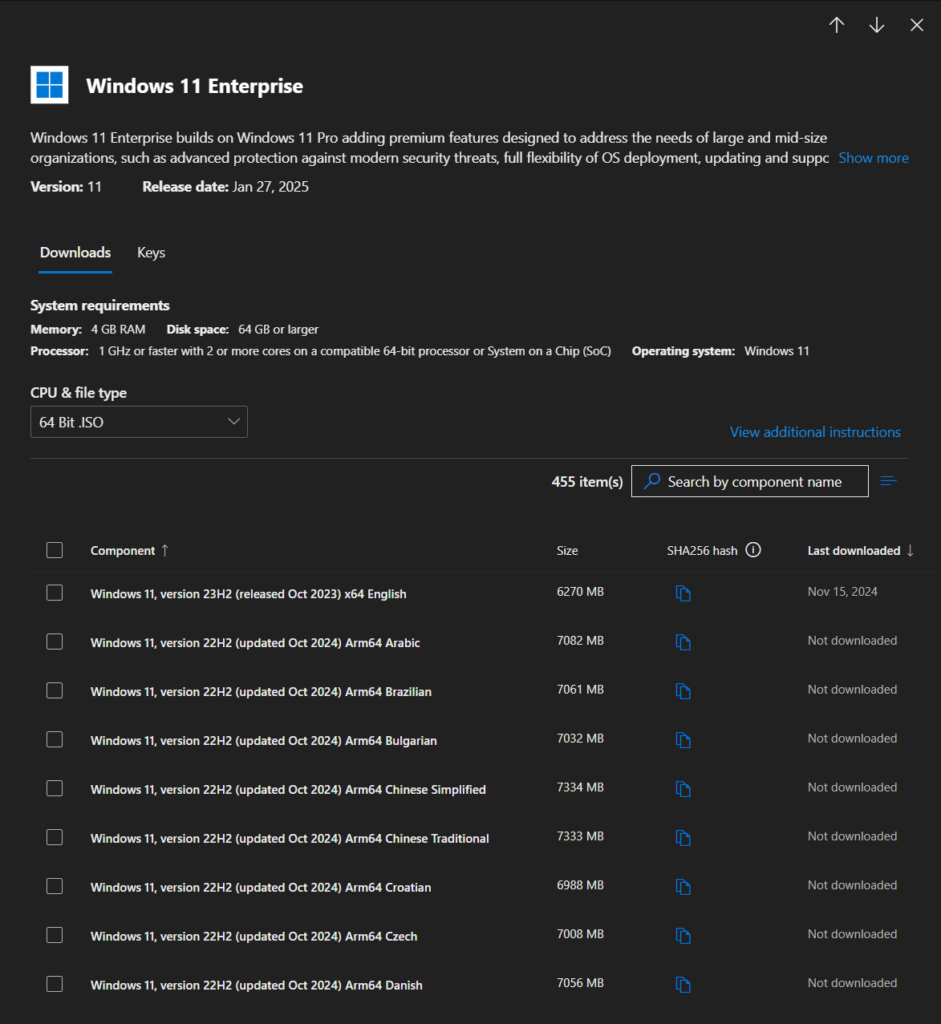Tick checkbox for Arm64 Croatian row
This screenshot has height=1024, width=941.
(55, 886)
